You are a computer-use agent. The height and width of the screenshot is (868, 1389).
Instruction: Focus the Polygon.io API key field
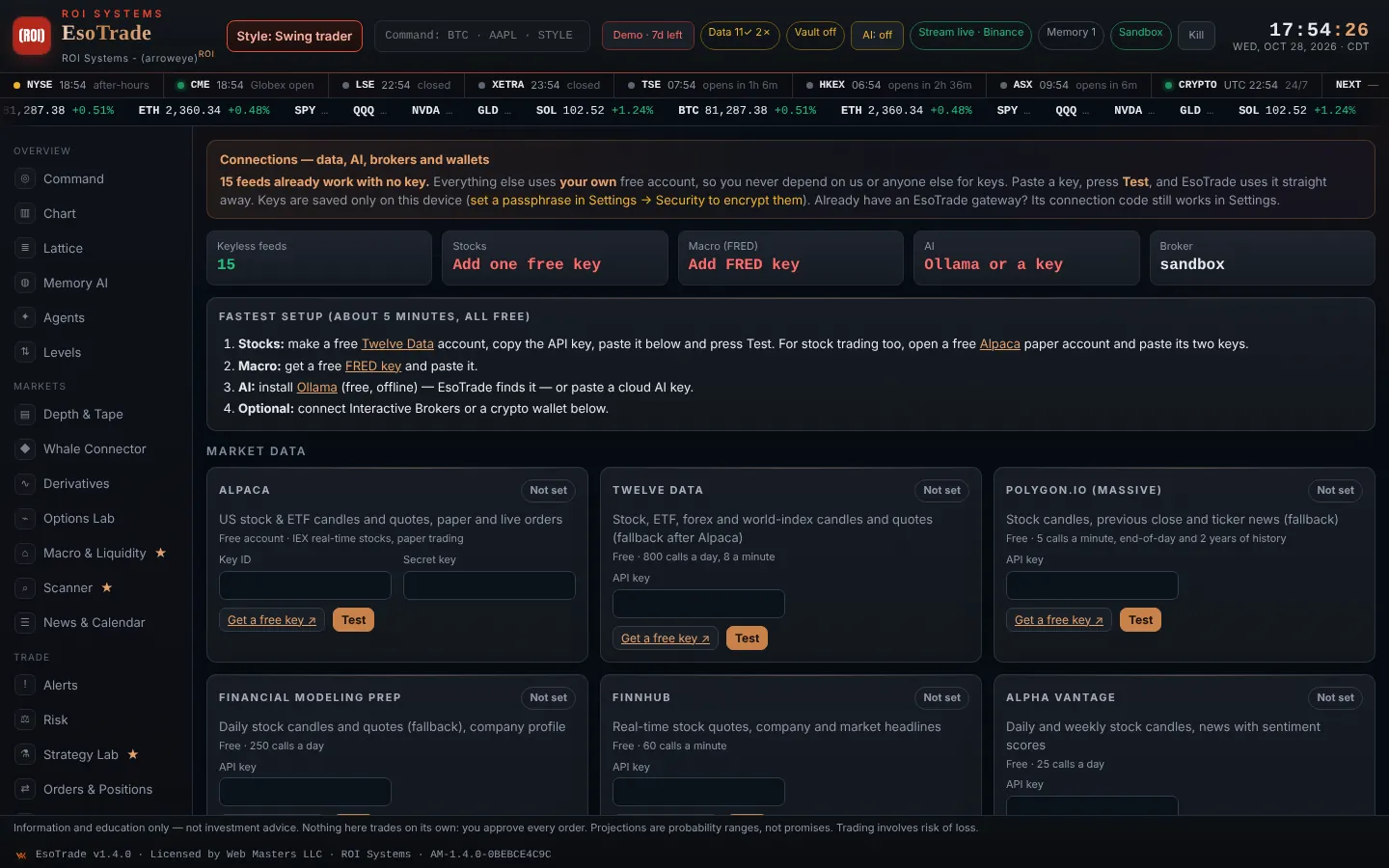(x=1092, y=585)
